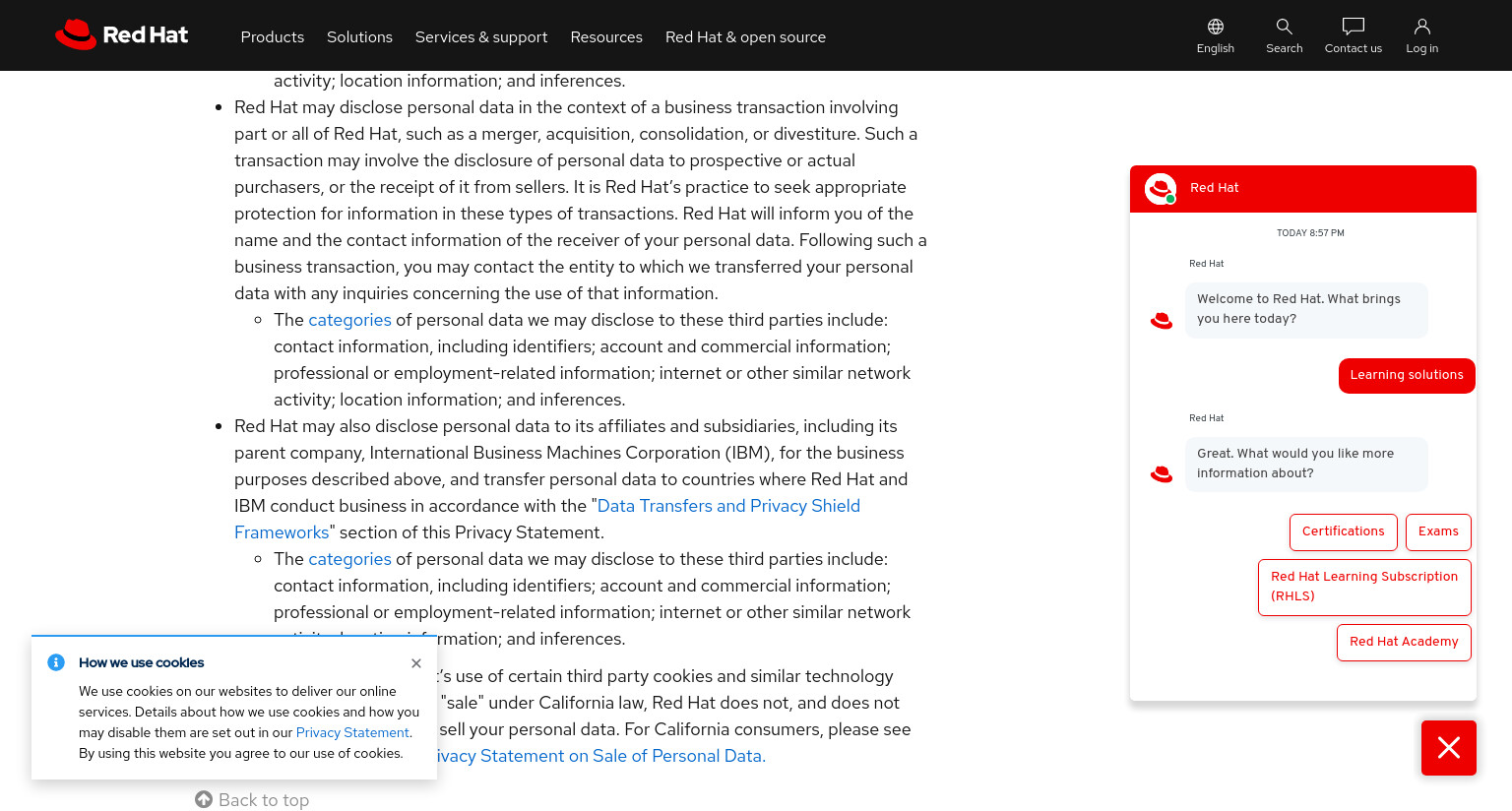Click the Back to top arrow icon
Screen dimensions: 1512x811
tap(204, 799)
